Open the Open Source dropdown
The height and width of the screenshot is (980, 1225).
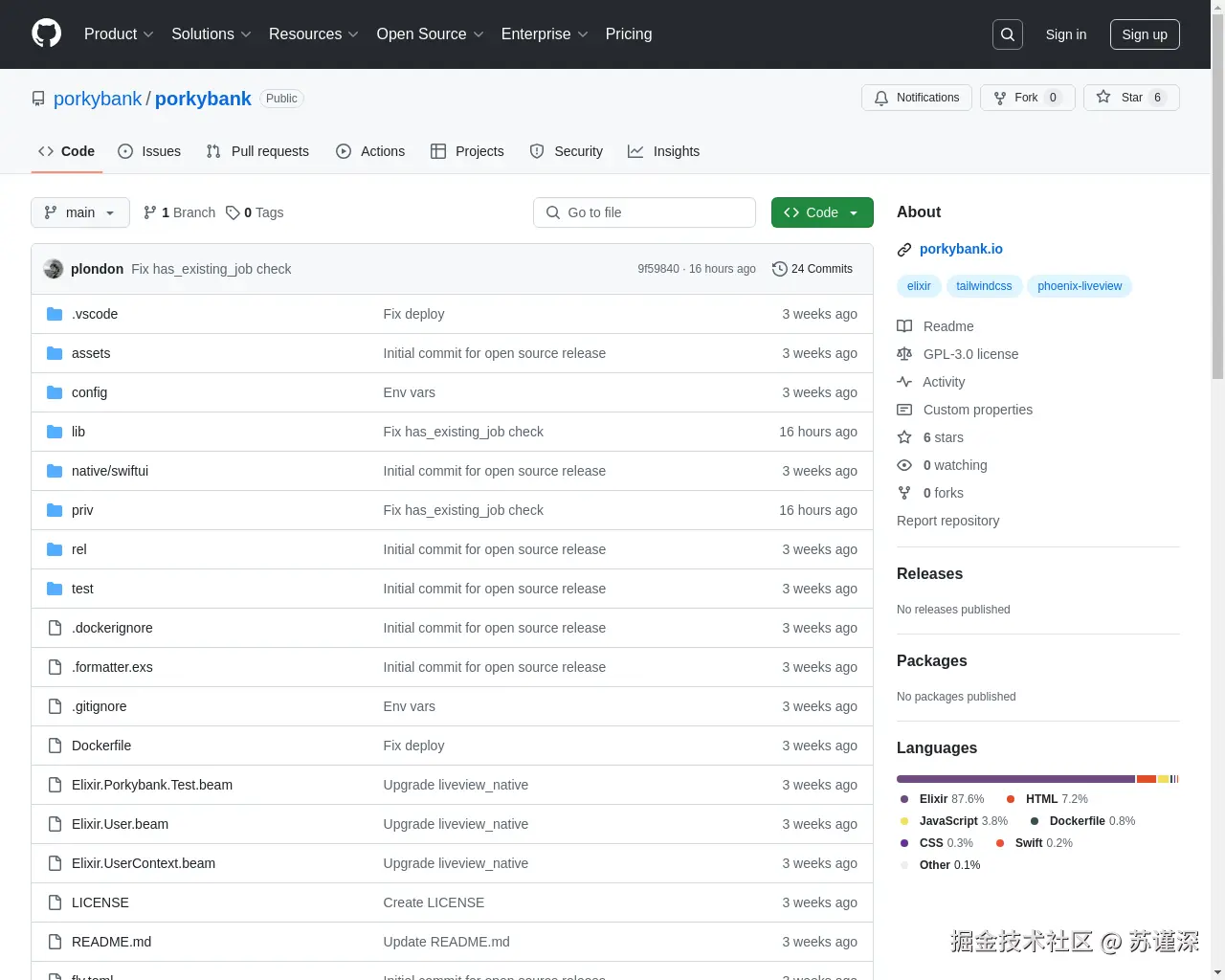point(431,34)
